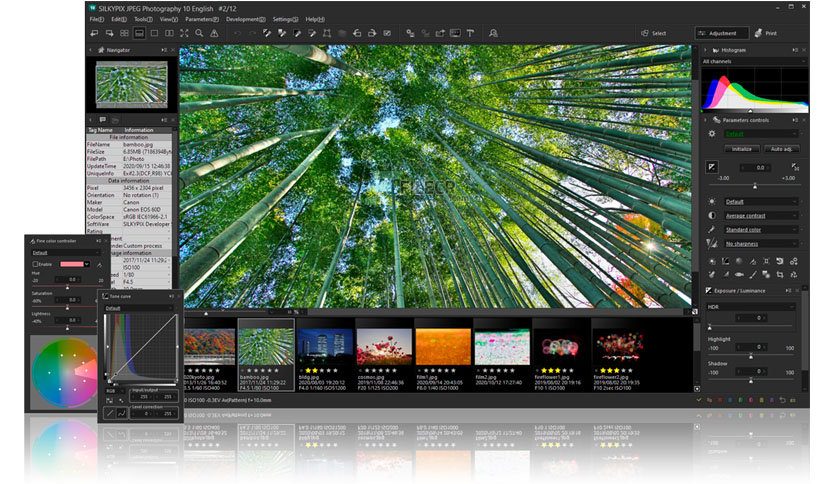Rotate image 90 degrees right
This screenshot has height=484, width=836.
[x=372, y=33]
